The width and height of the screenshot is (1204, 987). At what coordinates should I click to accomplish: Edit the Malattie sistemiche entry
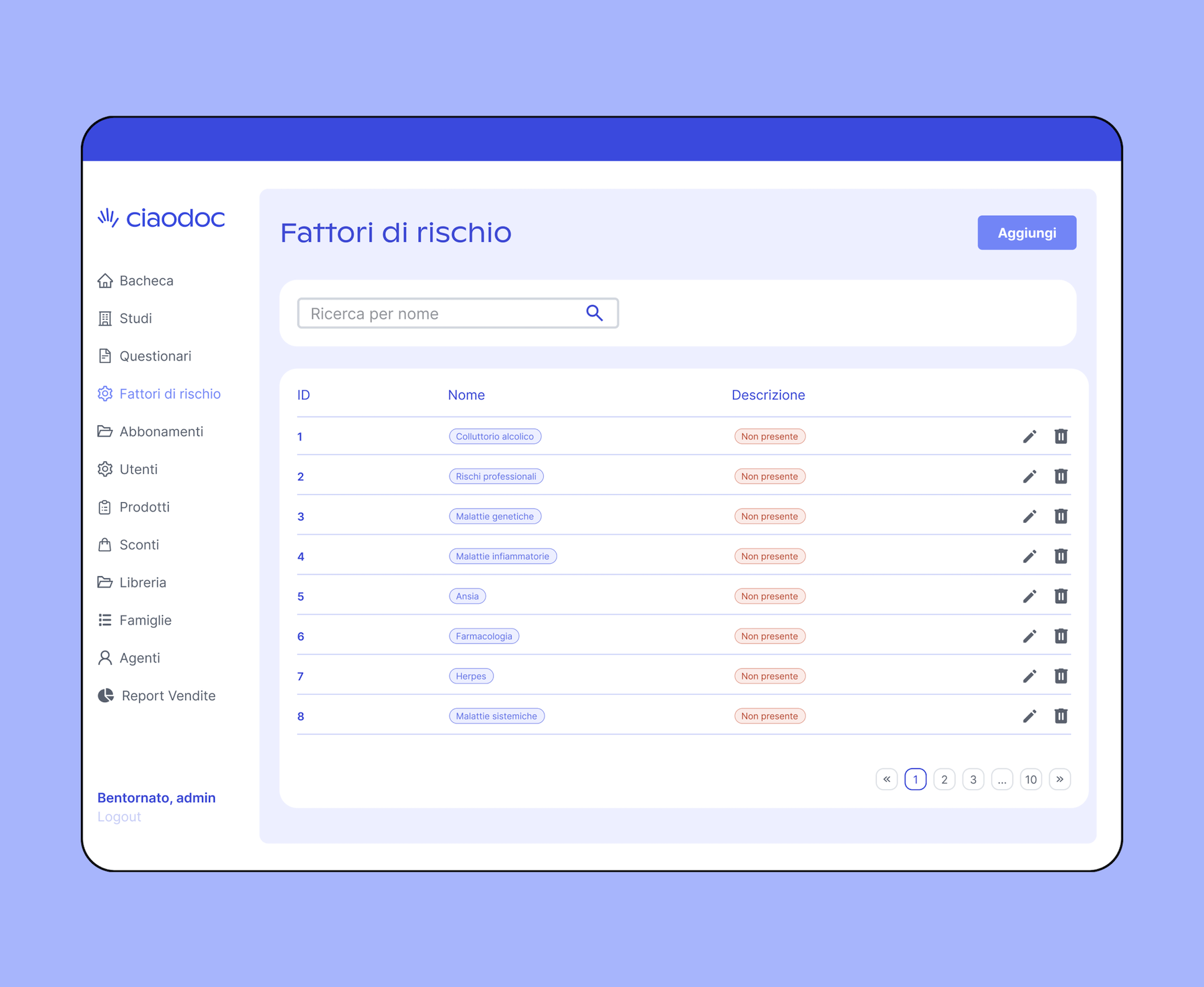1029,716
